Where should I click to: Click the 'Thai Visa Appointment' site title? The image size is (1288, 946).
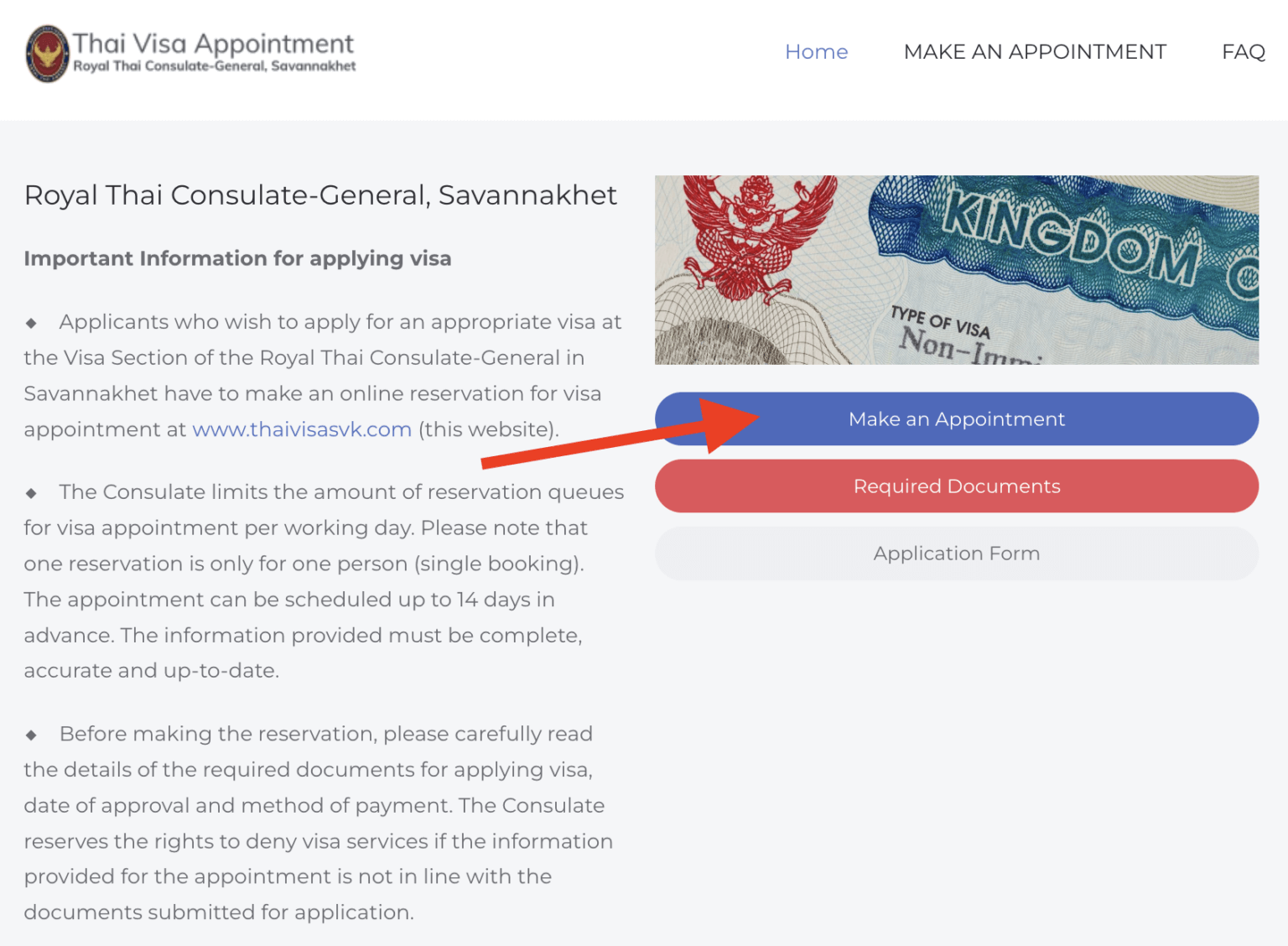point(212,44)
